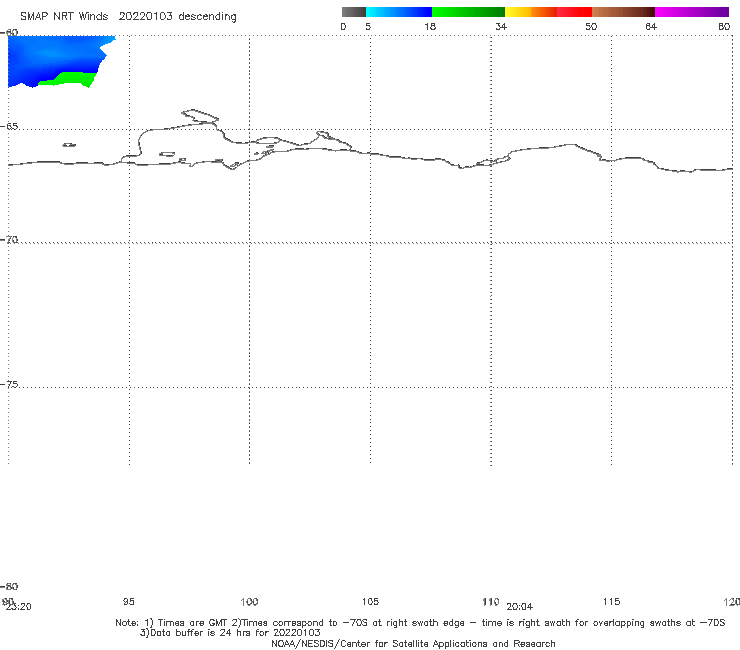Click the '3)Data buffer is 24 hrs' note
The image size is (740, 650).
point(230,633)
